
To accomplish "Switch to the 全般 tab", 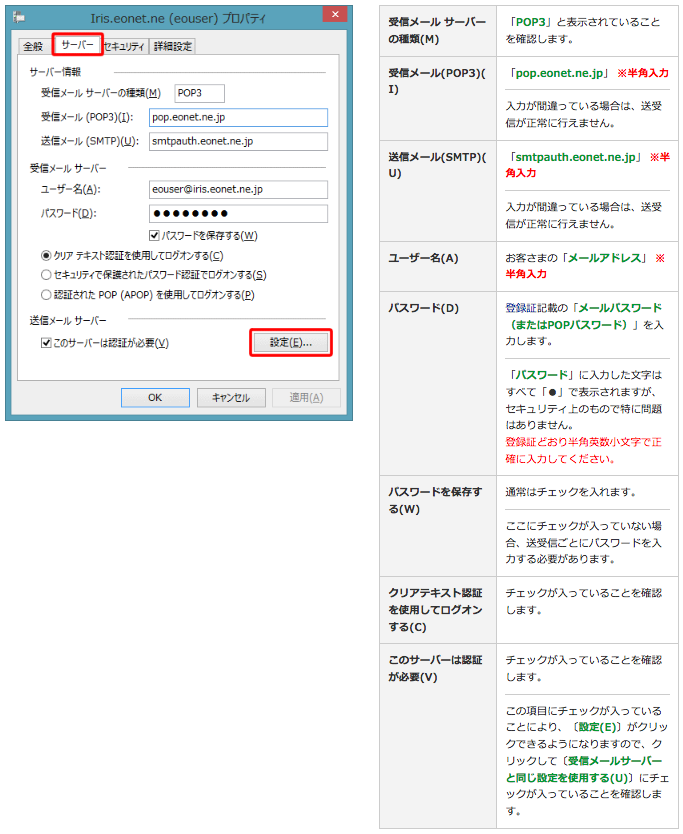I will point(33,47).
